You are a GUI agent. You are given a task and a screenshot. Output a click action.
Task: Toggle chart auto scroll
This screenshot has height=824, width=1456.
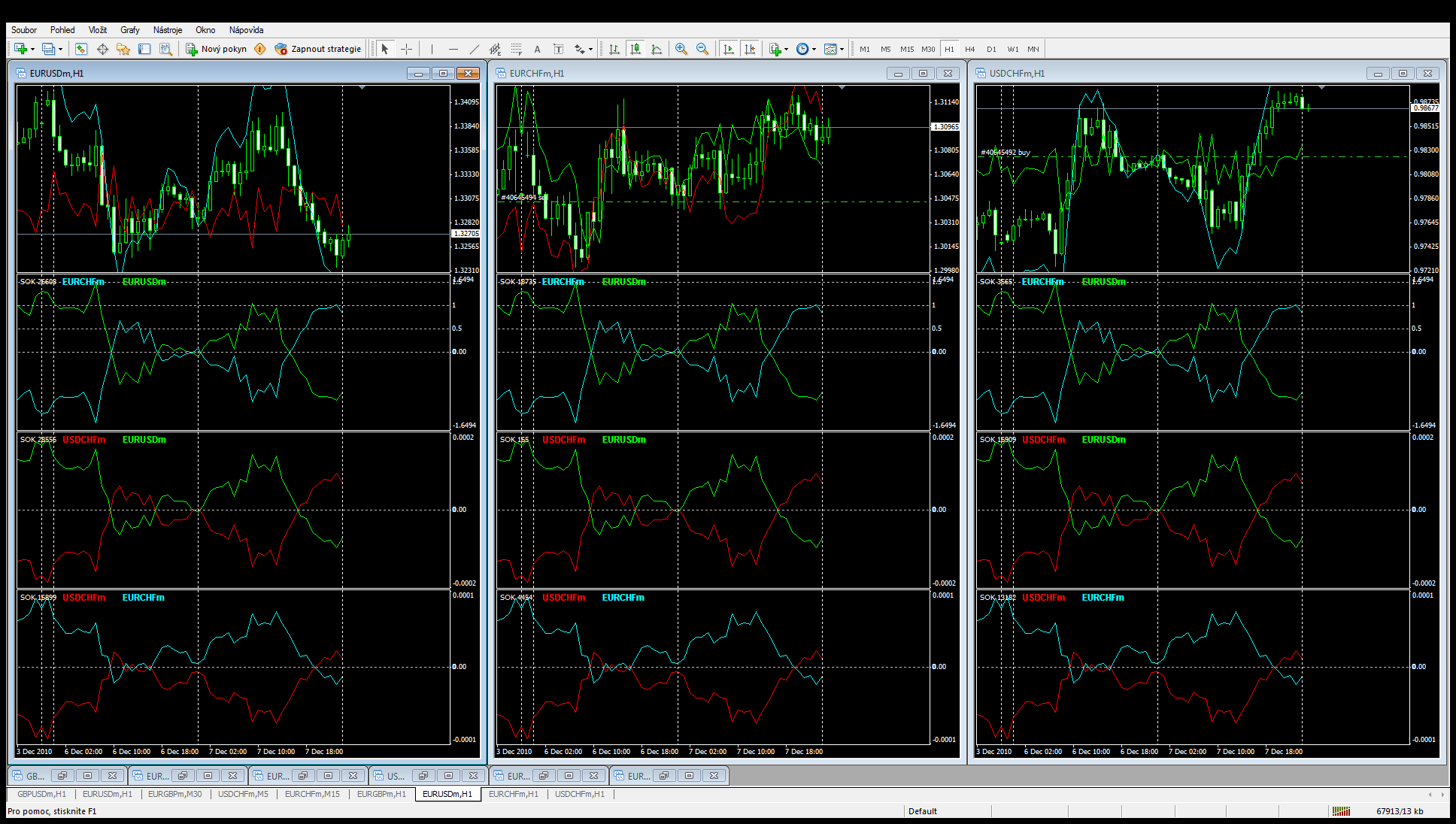point(728,49)
